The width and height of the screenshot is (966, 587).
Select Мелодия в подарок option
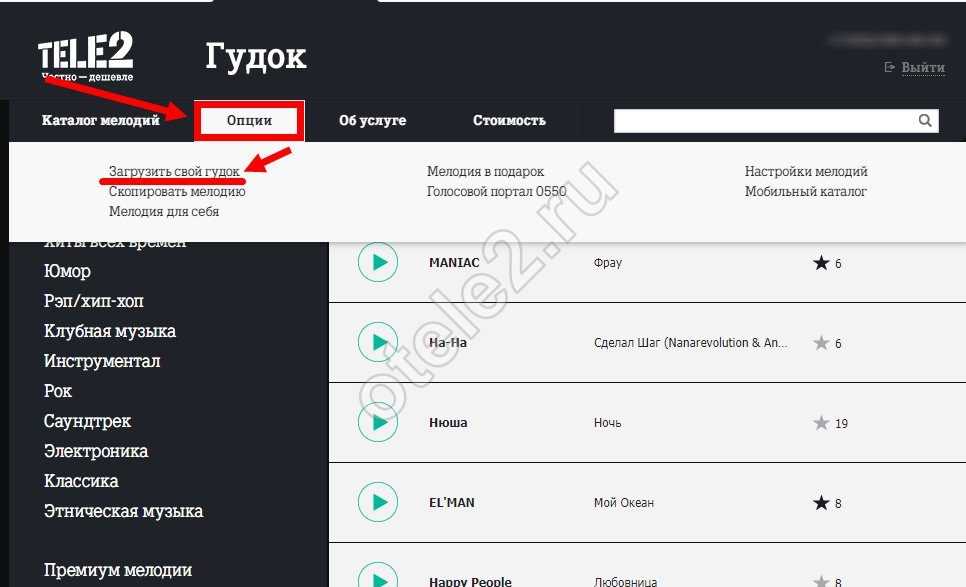pyautogui.click(x=485, y=172)
